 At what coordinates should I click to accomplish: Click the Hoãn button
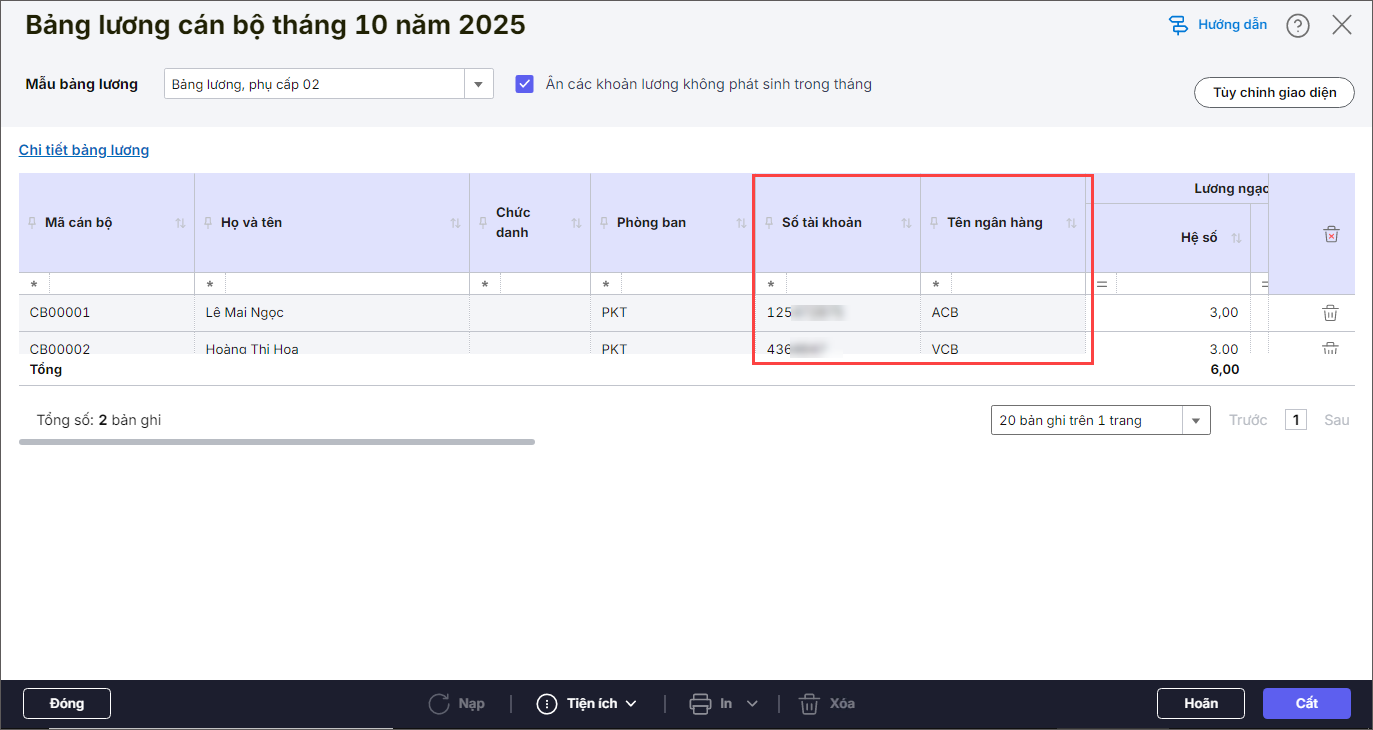(1200, 703)
